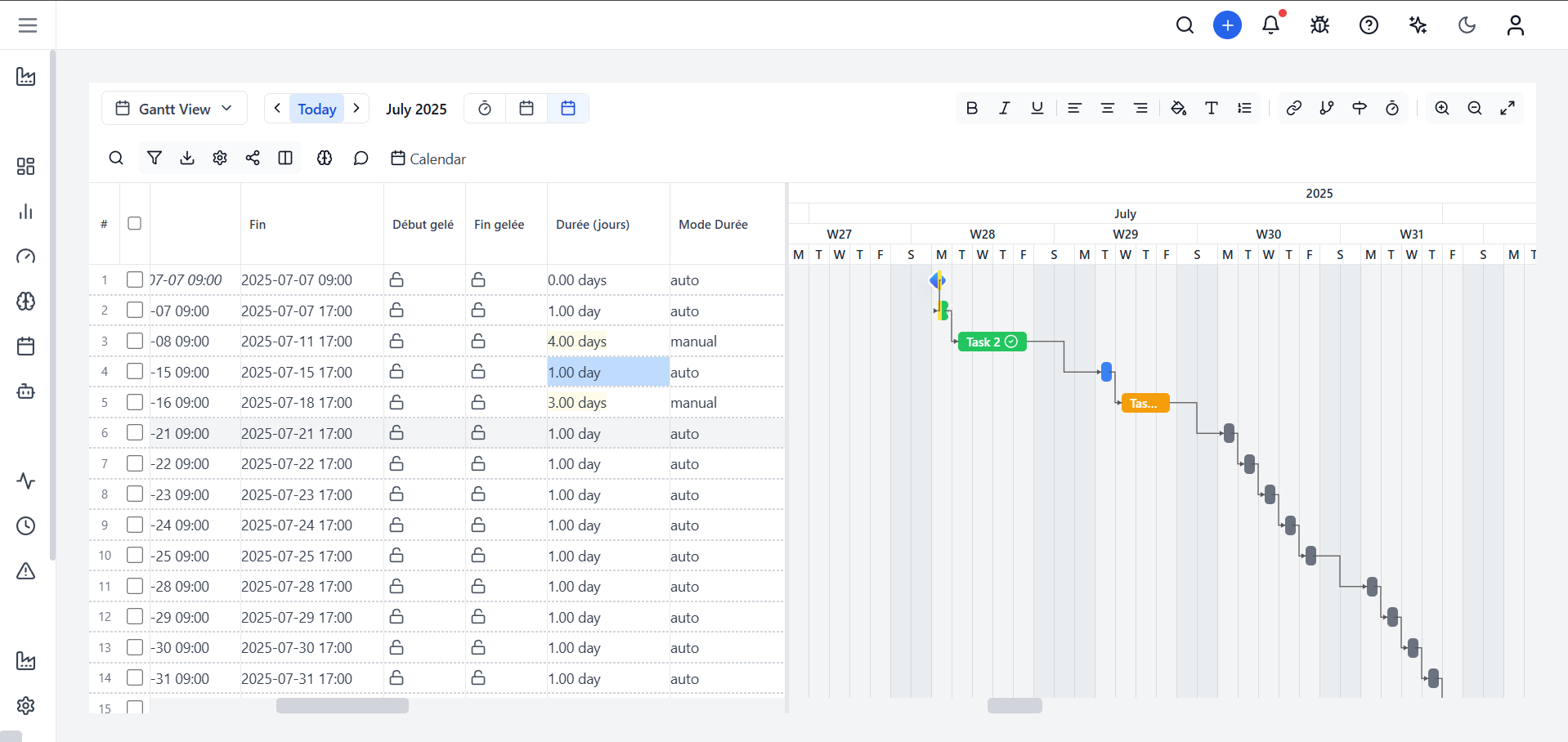
Task: Click the download export icon
Action: [187, 158]
